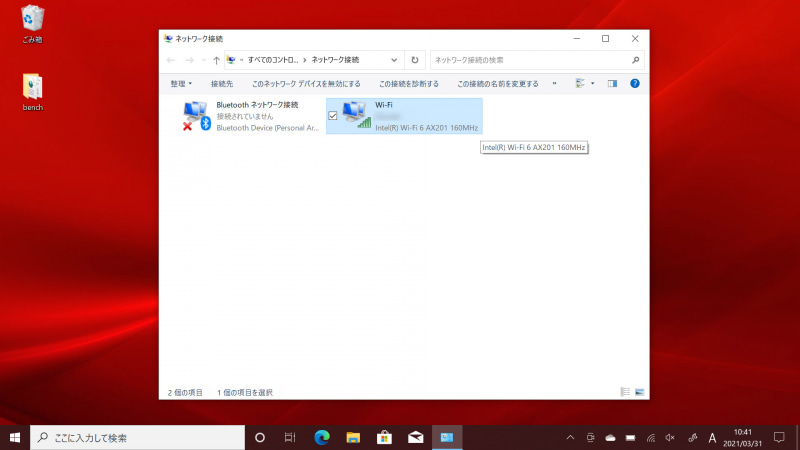Click the OneDrive cloud tray icon

tap(610, 438)
